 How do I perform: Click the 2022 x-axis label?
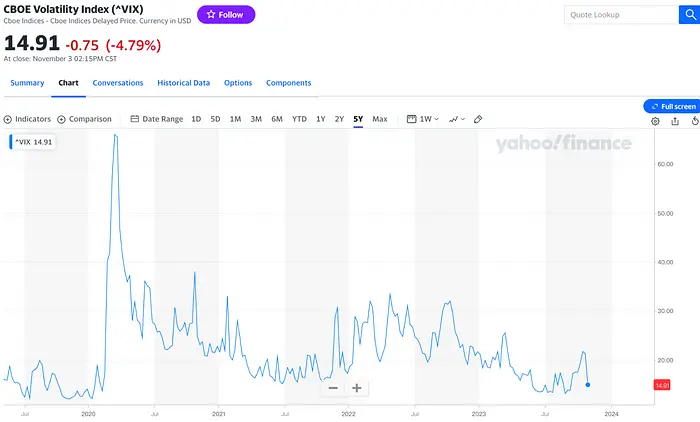tap(349, 414)
